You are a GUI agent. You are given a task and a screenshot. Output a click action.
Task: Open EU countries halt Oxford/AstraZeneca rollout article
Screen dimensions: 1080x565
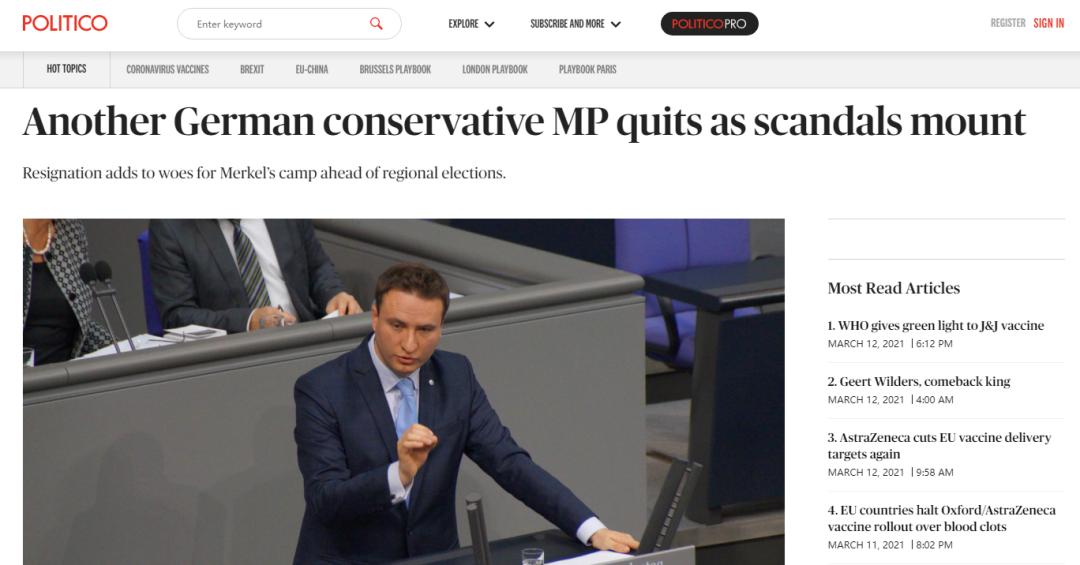pyautogui.click(x=942, y=518)
